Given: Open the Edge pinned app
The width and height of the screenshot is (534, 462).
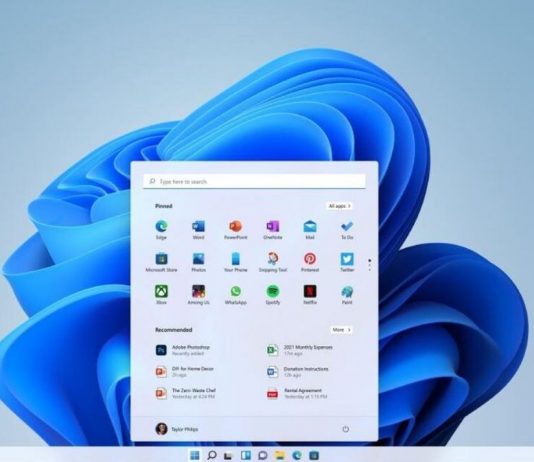Looking at the screenshot, I should [161, 230].
